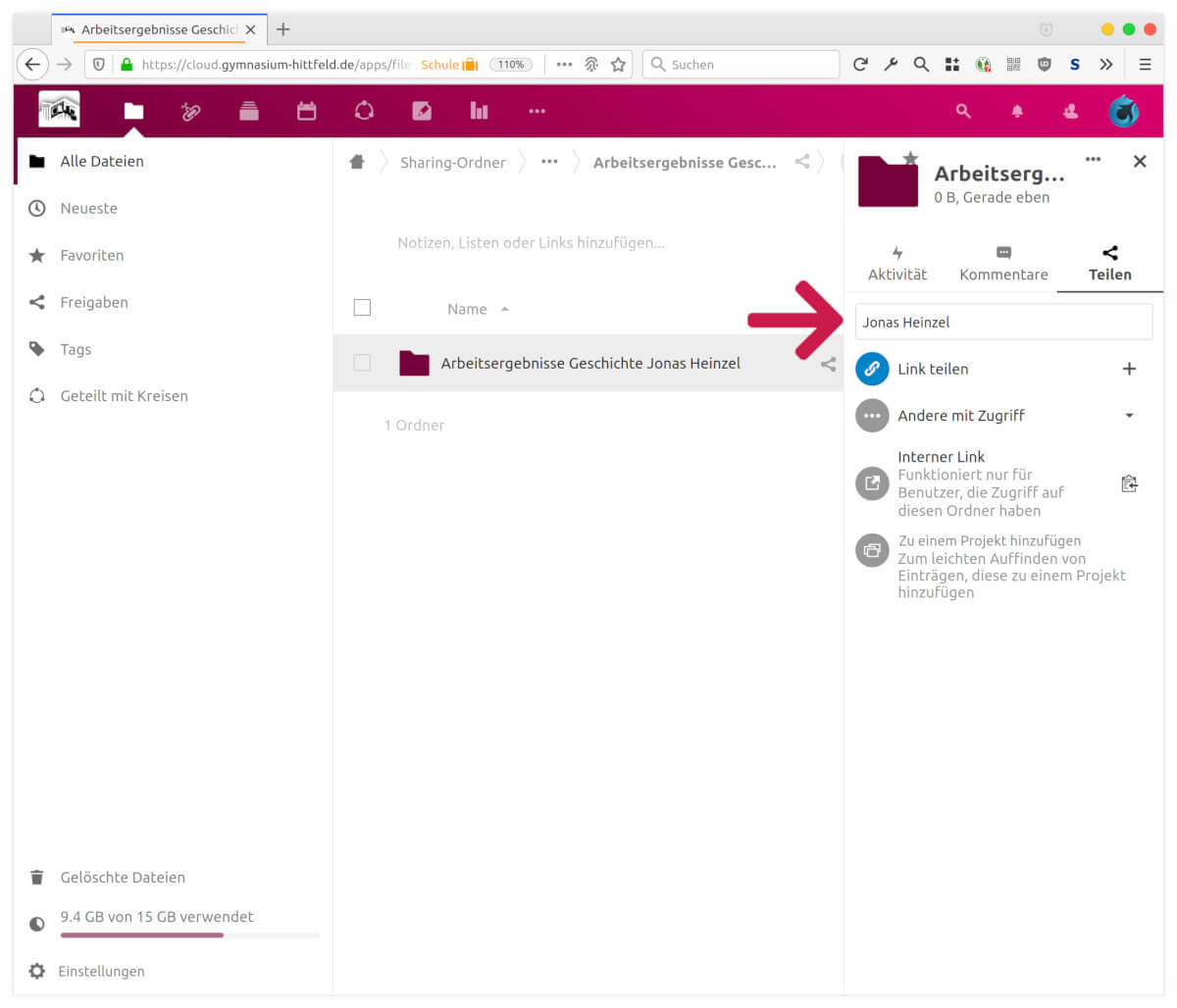Open the Calendar app icon in header
This screenshot has width=1177, height=1008.
click(x=306, y=112)
